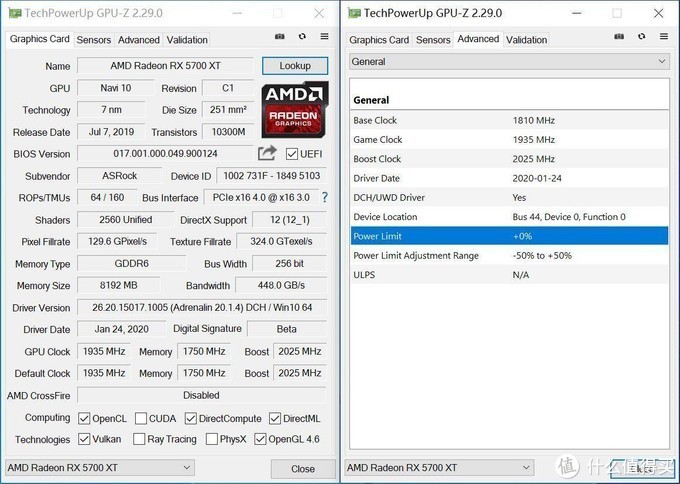Screen dimensions: 680x484
Task: Toggle the Vulkan checkbox
Action: pos(84,439)
